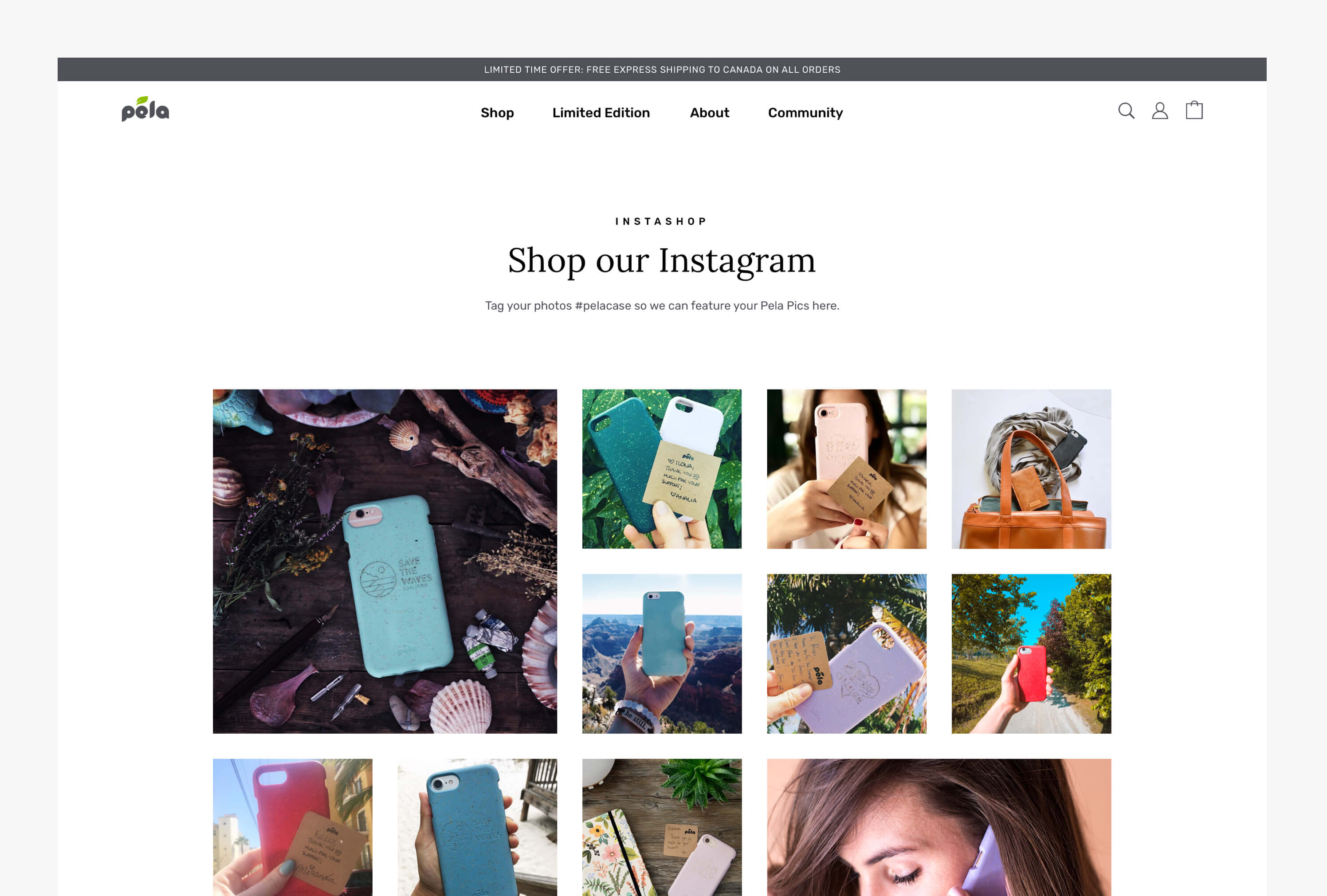The height and width of the screenshot is (896, 1327).
Task: View the blue Save The Waves case photo
Action: pyautogui.click(x=477, y=828)
